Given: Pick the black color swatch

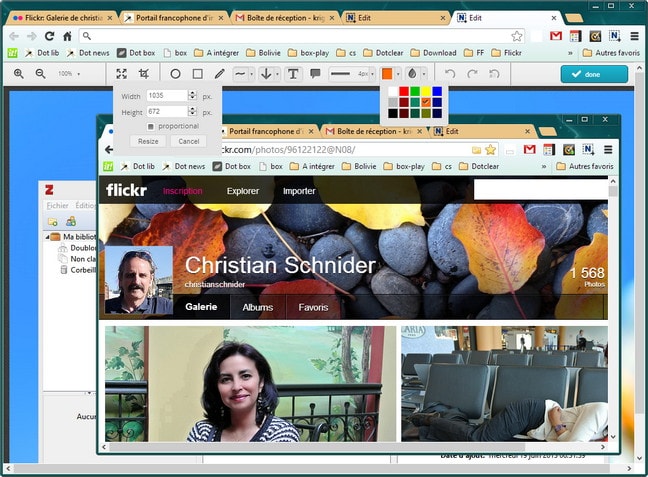Looking at the screenshot, I should click(x=393, y=113).
